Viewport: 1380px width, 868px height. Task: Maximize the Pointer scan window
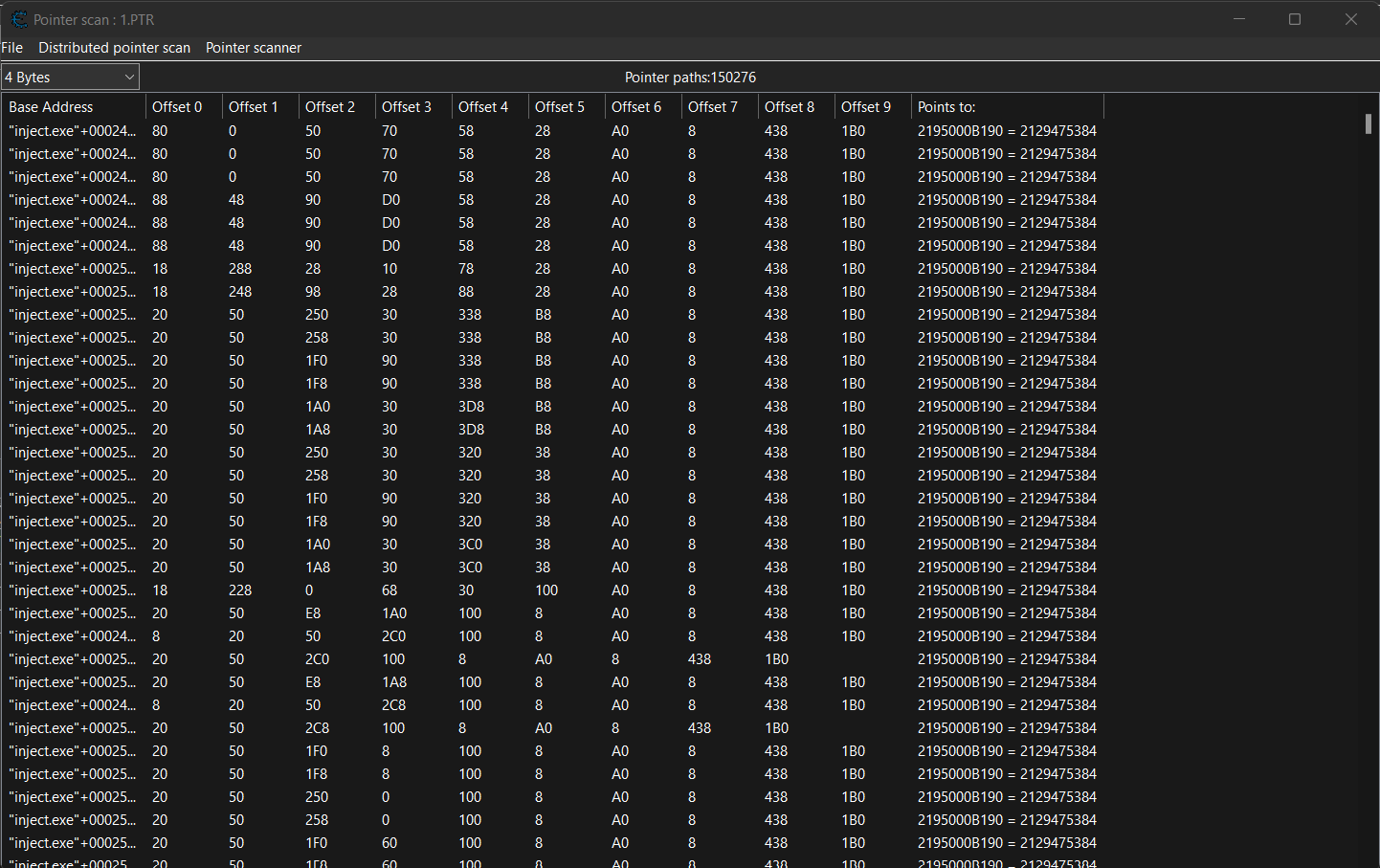tap(1295, 19)
